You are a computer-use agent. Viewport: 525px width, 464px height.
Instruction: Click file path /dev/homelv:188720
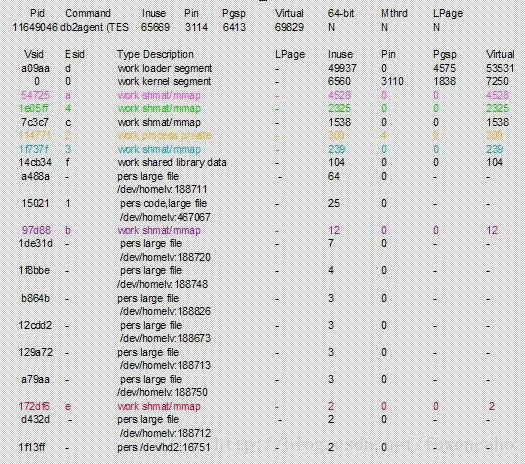(x=165, y=257)
